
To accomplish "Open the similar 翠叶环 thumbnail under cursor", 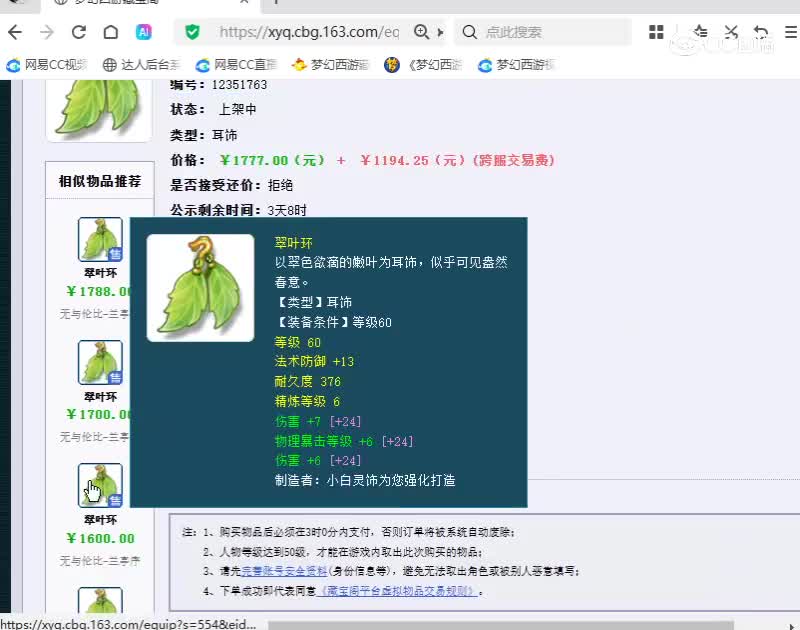I will [x=100, y=486].
